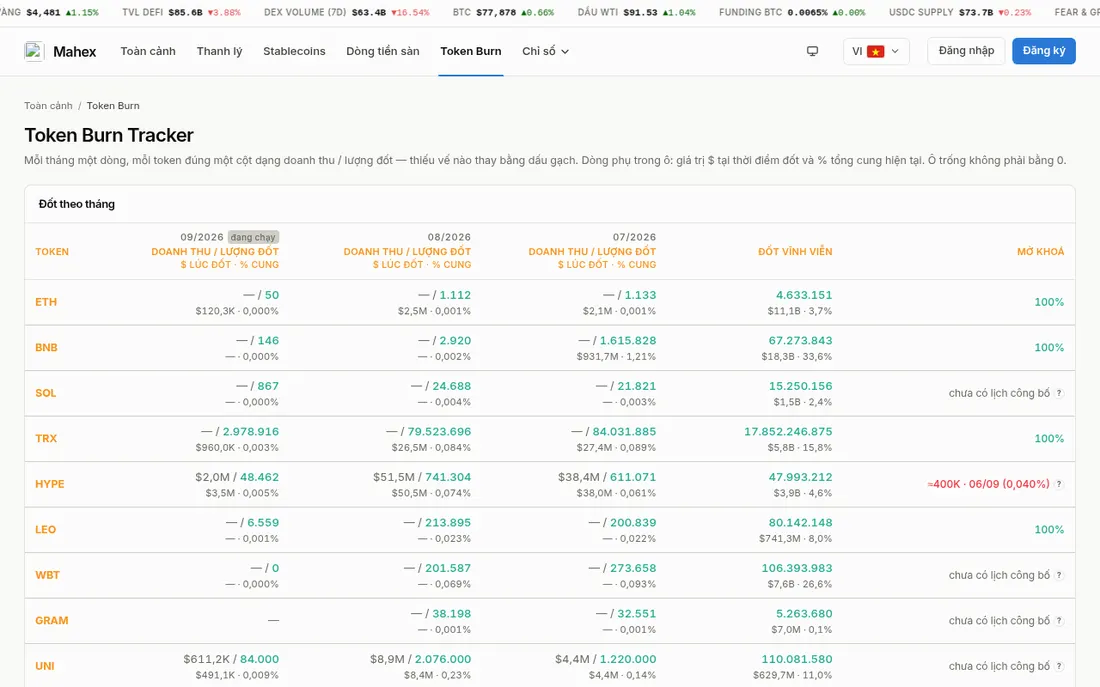Click LEO token link
This screenshot has width=1100, height=687.
[46, 530]
